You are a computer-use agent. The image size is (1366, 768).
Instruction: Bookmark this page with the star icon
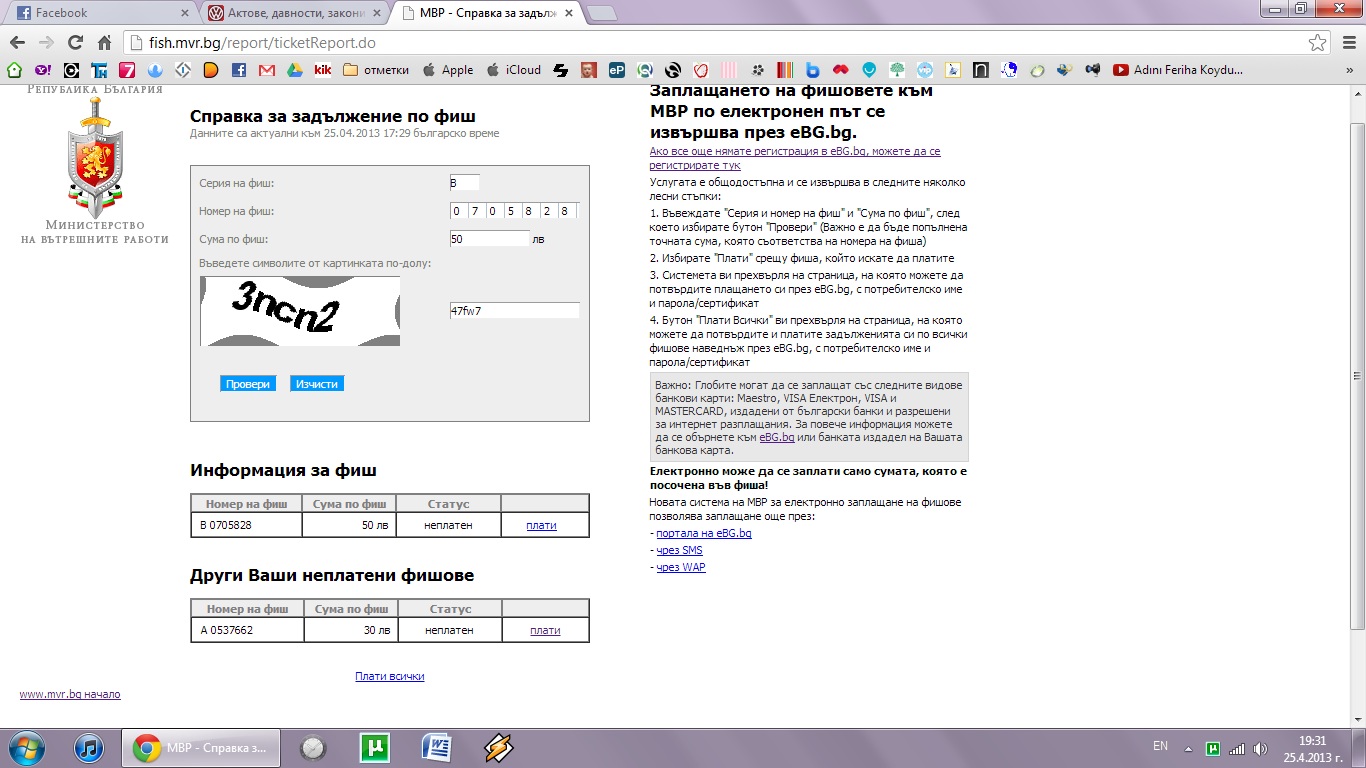coord(1318,43)
